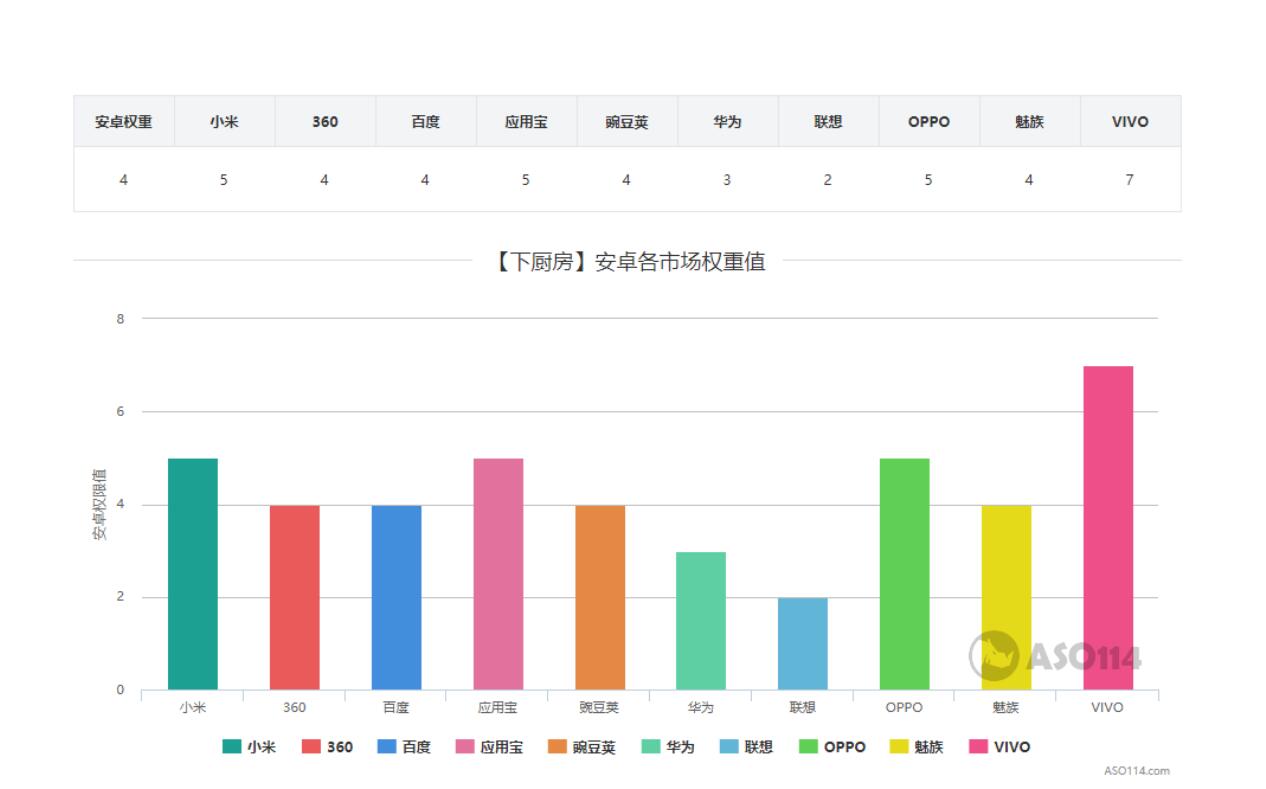Click the VIVO table header cell
The image size is (1266, 789).
pyautogui.click(x=1130, y=122)
